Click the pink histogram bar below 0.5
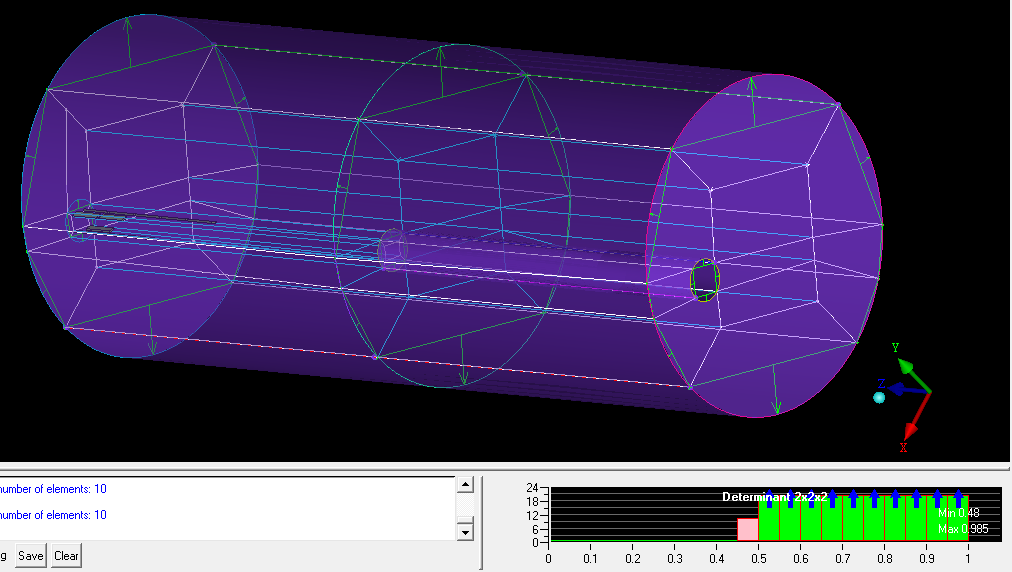This screenshot has width=1012, height=572. 747,529
